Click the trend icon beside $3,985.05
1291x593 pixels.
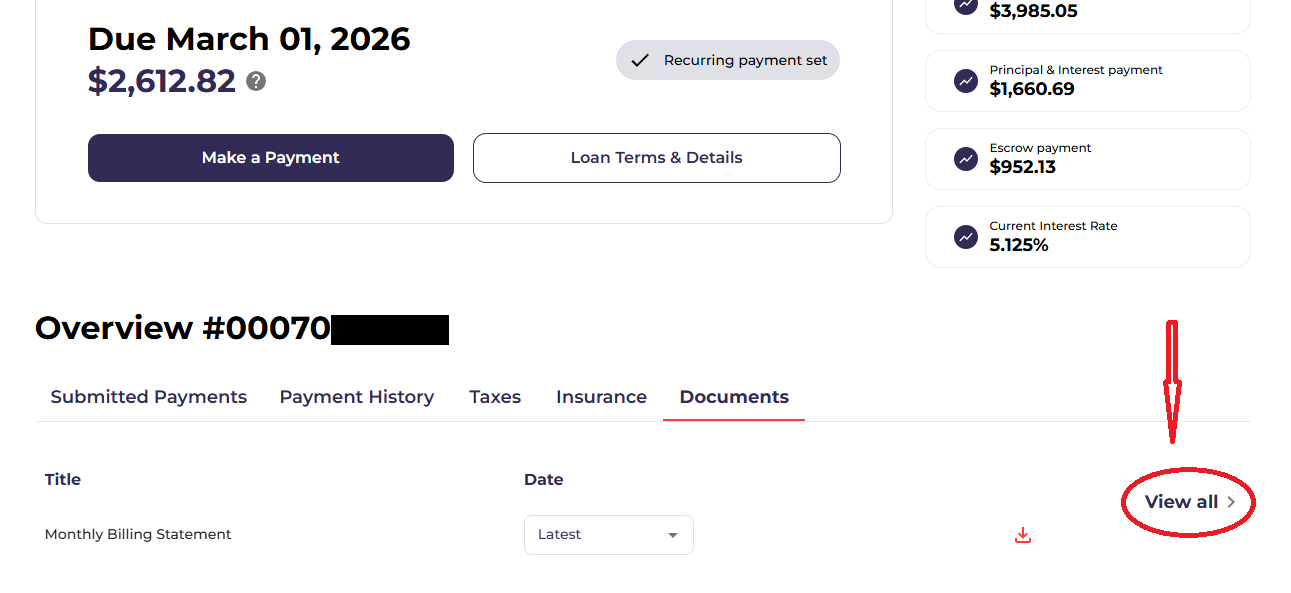click(965, 5)
